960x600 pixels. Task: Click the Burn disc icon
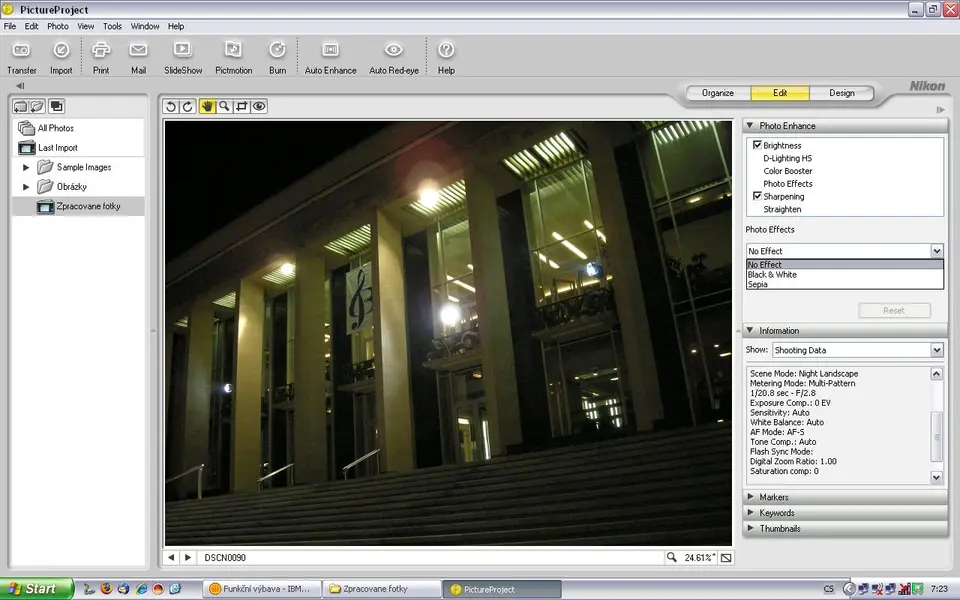pos(277,50)
